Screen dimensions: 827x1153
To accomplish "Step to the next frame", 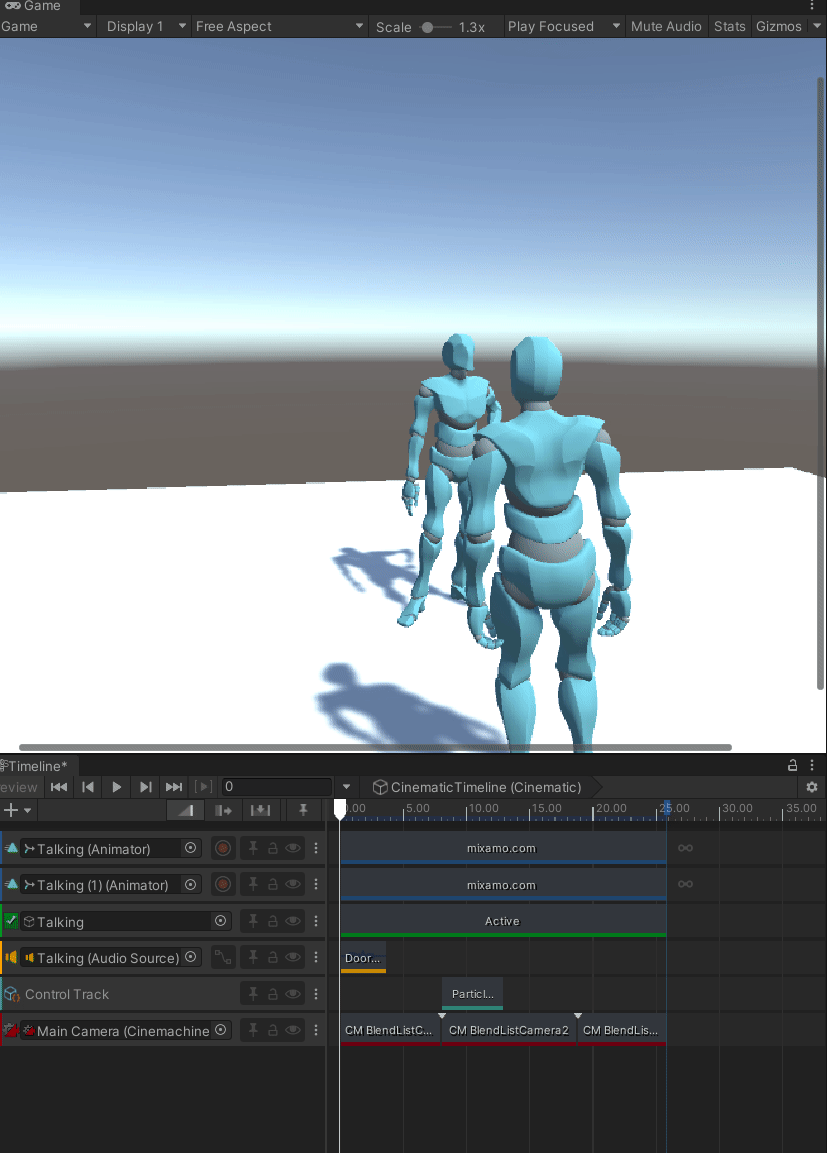I will click(x=146, y=787).
